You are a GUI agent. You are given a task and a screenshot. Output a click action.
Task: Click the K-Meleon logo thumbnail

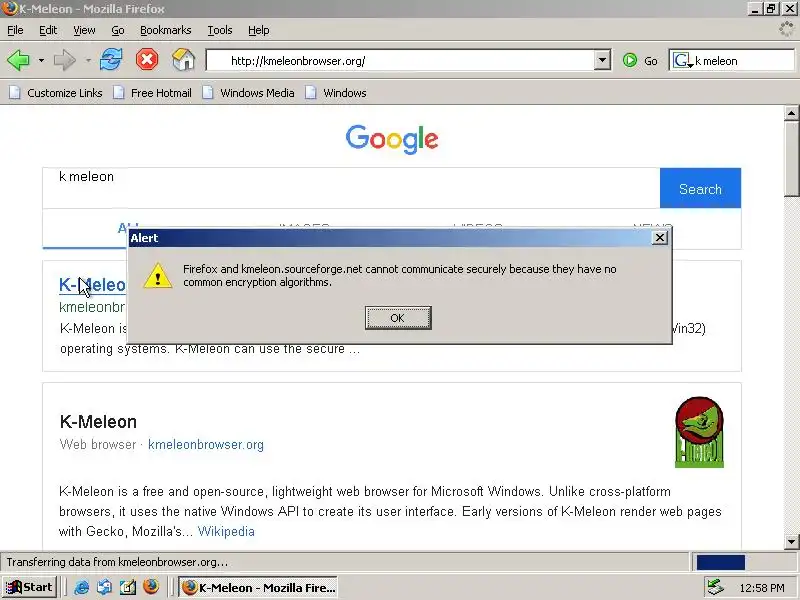point(699,432)
